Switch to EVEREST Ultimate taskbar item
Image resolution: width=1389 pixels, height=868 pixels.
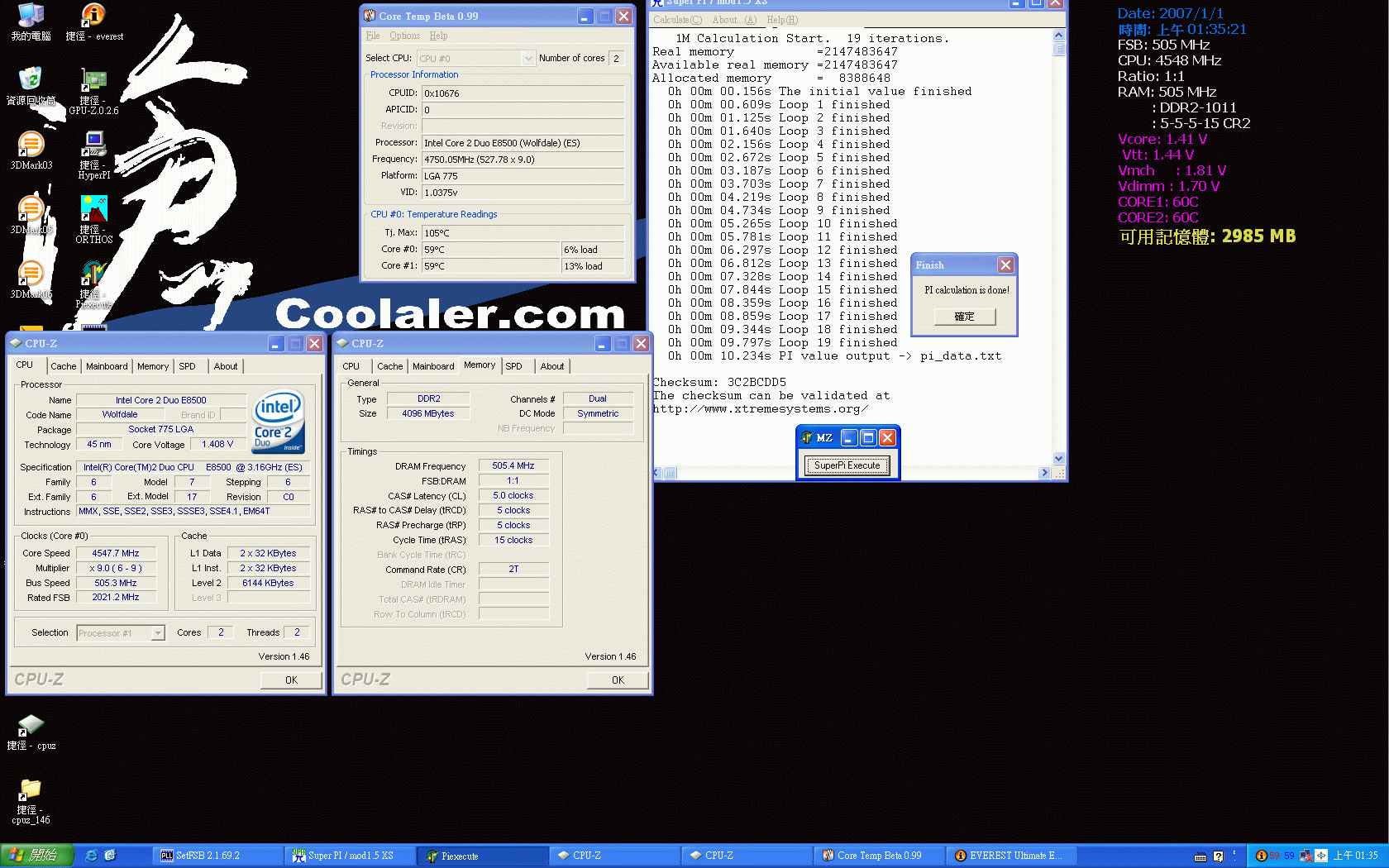[1011, 856]
